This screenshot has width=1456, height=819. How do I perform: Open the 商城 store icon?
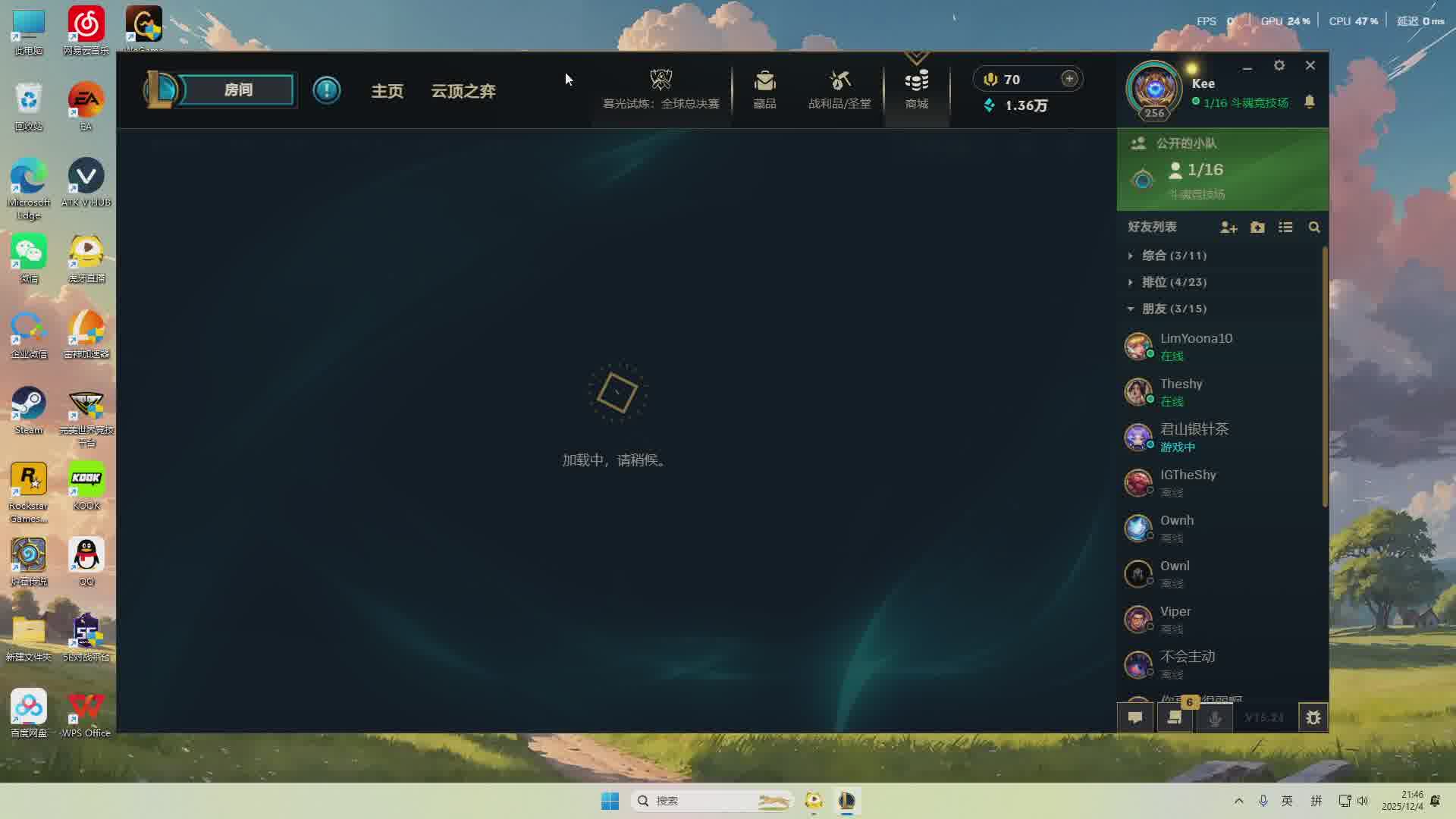(917, 87)
